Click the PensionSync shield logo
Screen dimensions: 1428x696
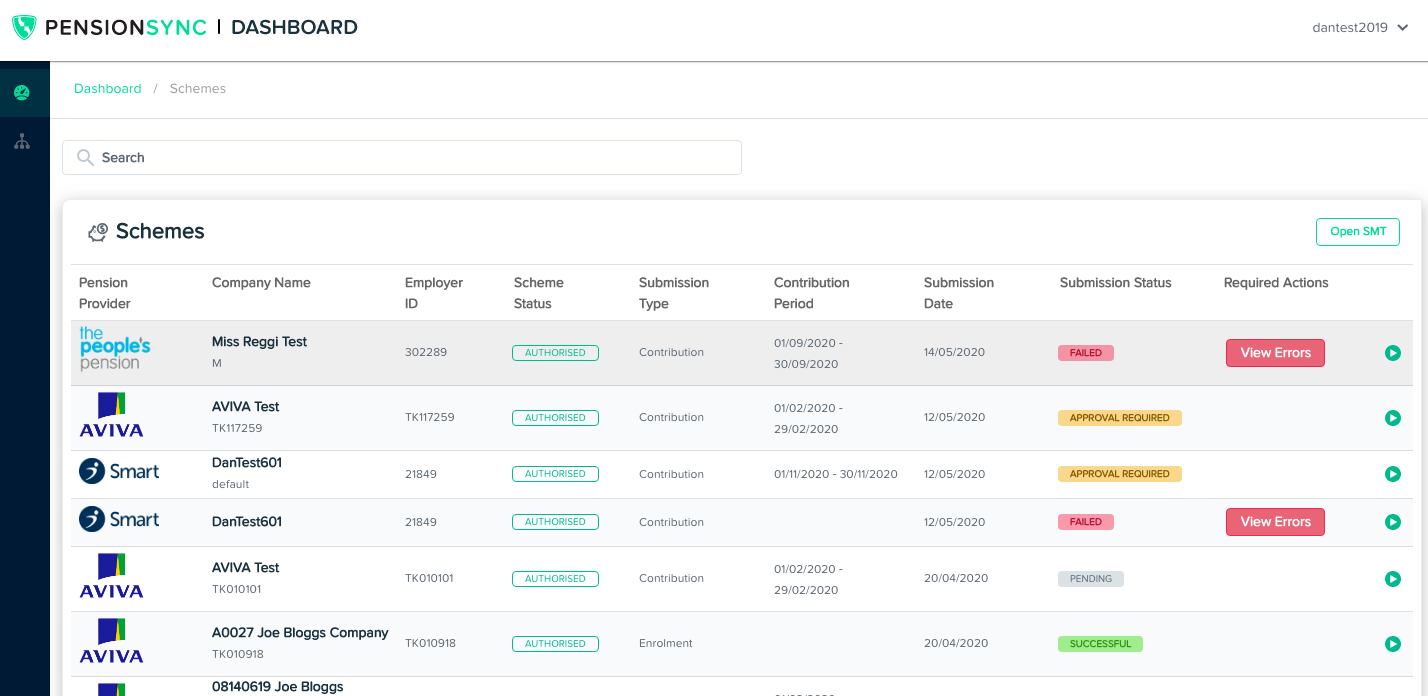(x=24, y=27)
